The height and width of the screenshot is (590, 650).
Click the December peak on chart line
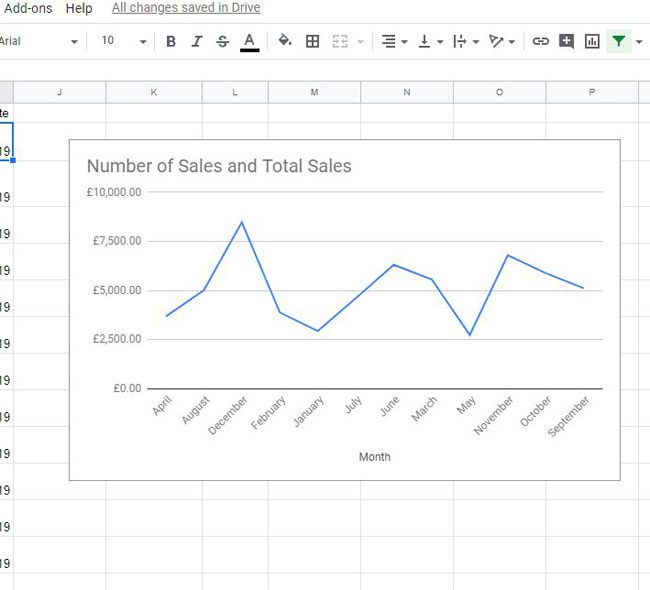[242, 222]
